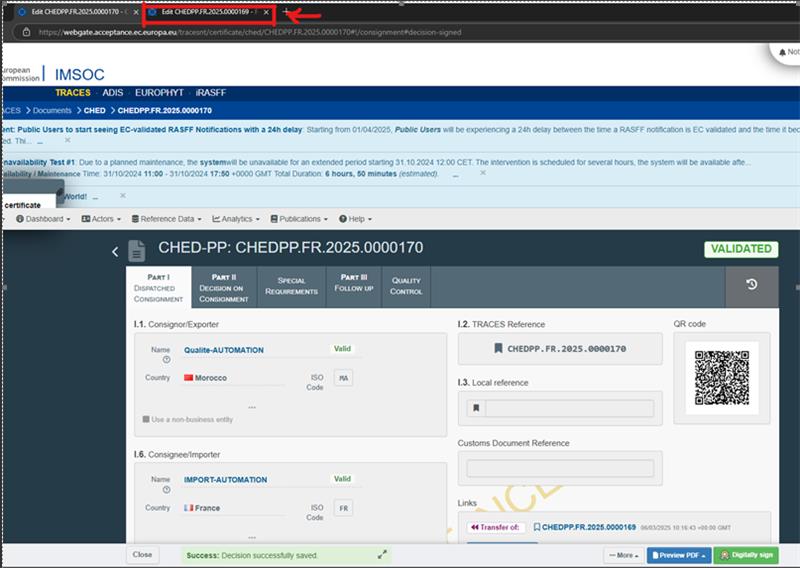The width and height of the screenshot is (800, 568).
Task: Open a new browser tab with plus button
Action: point(286,11)
